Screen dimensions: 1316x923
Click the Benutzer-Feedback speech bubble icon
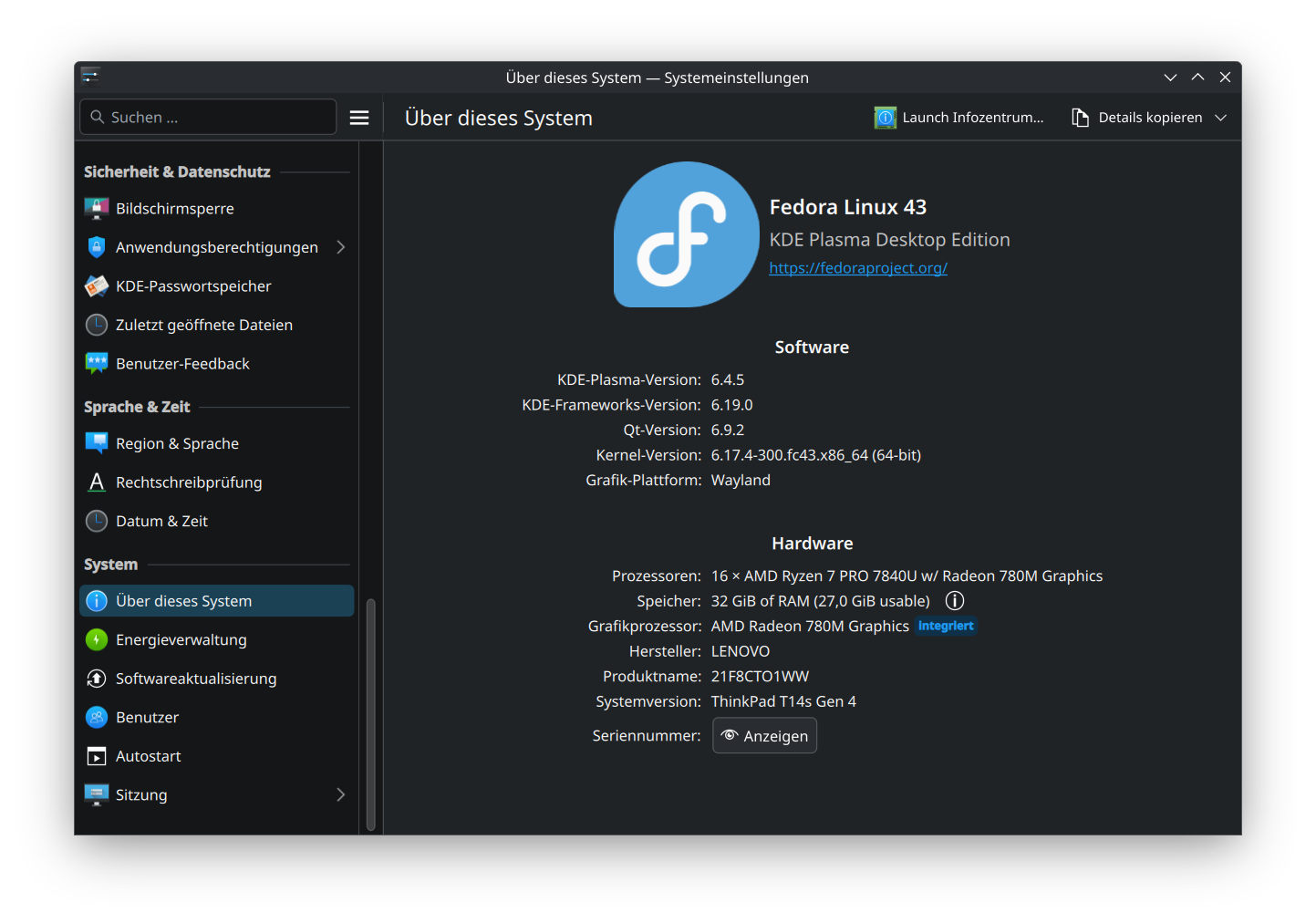point(97,364)
